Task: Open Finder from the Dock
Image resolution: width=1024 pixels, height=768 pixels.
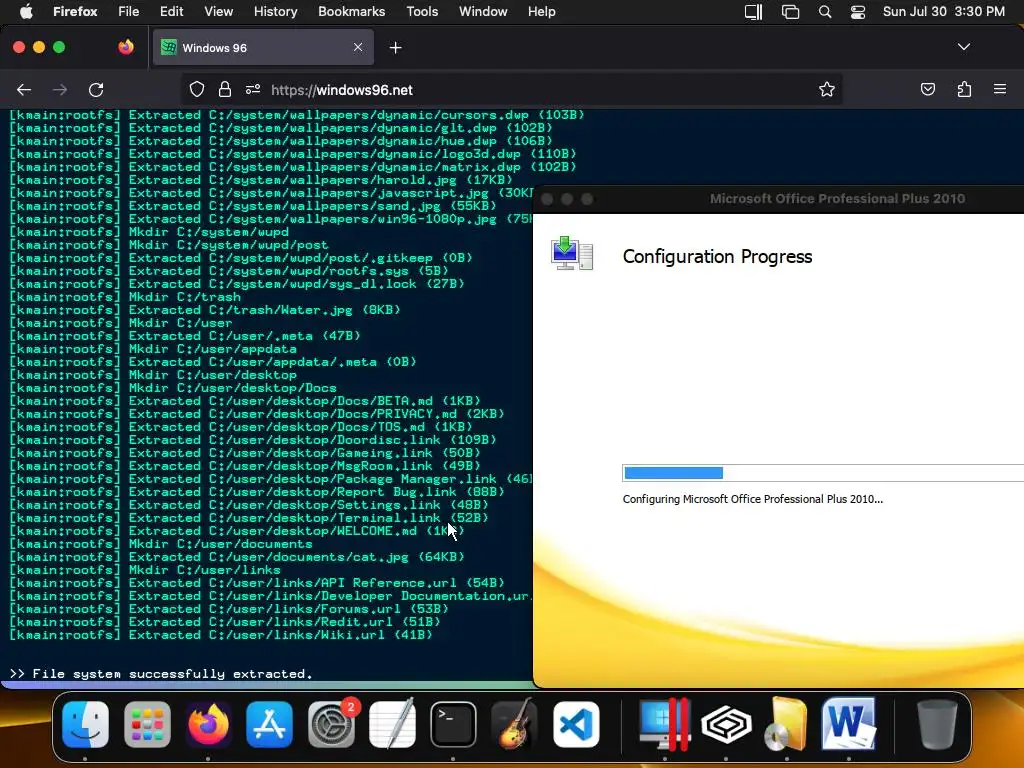Action: (86, 724)
